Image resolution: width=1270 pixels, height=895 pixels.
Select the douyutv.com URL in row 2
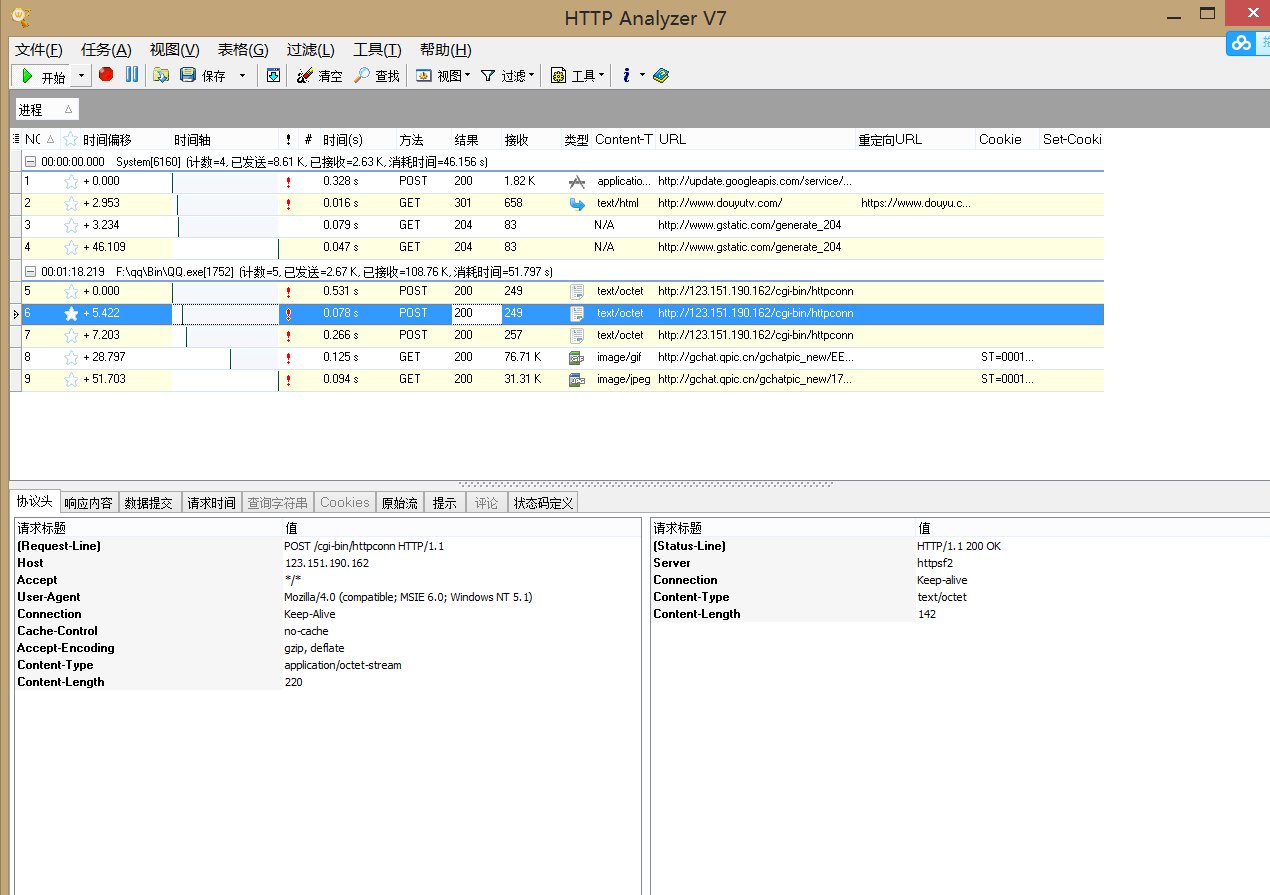[x=720, y=204]
